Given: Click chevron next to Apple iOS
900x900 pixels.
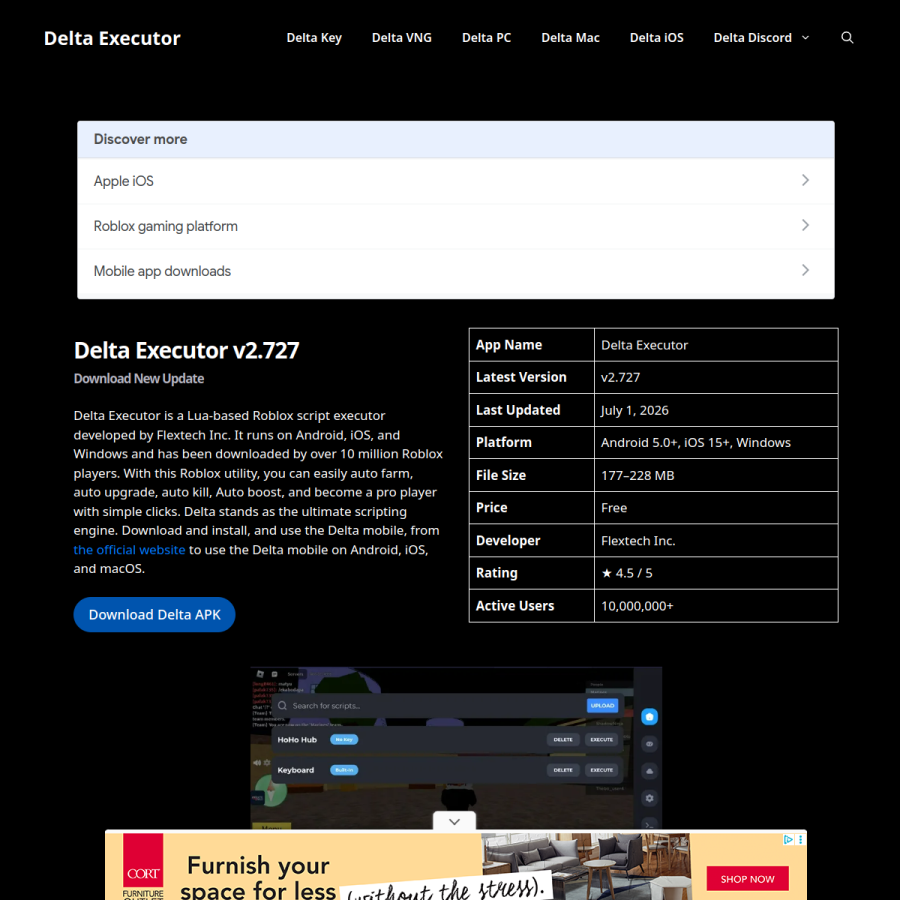Looking at the screenshot, I should 805,180.
